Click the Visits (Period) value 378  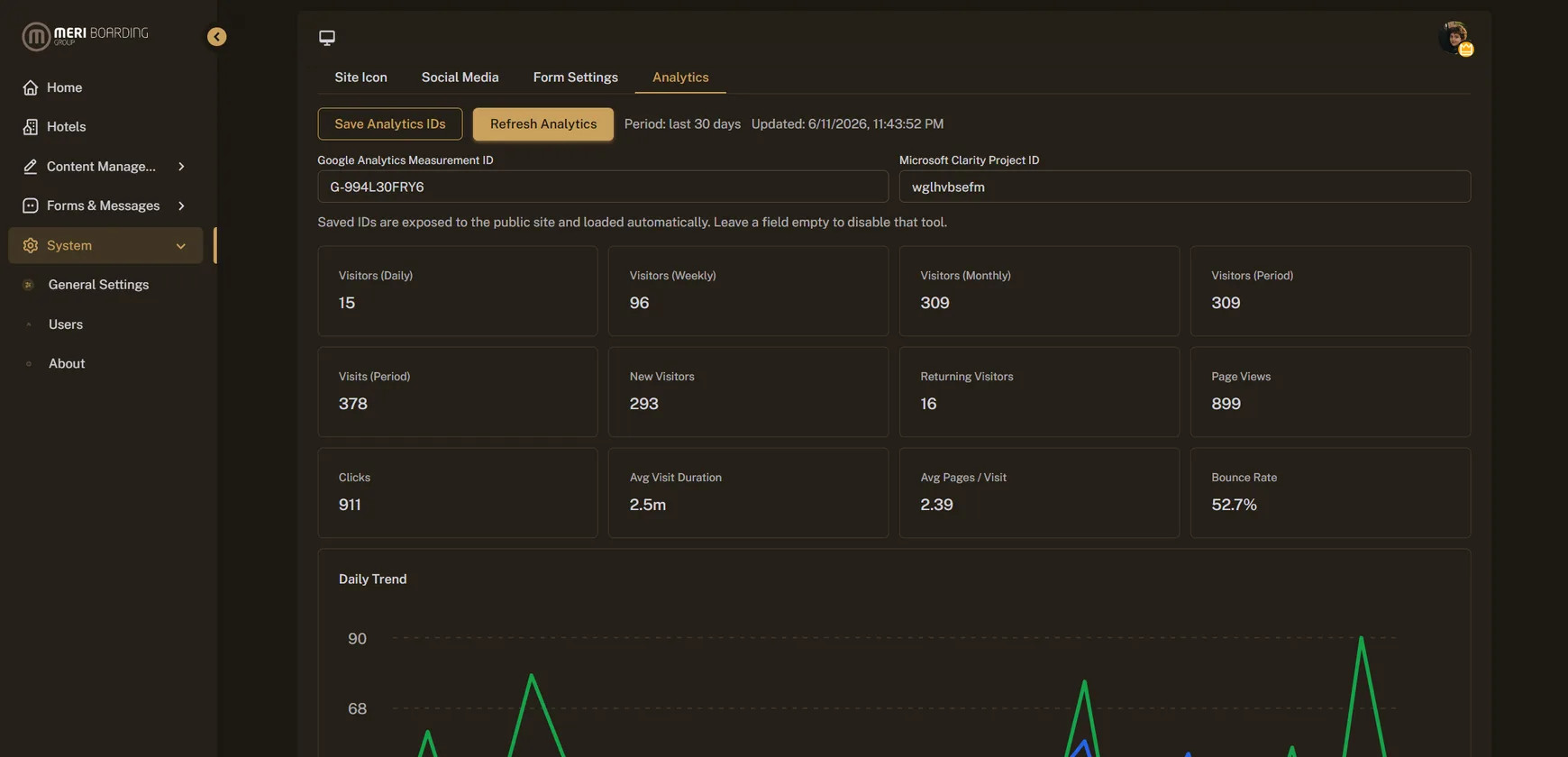pos(353,404)
